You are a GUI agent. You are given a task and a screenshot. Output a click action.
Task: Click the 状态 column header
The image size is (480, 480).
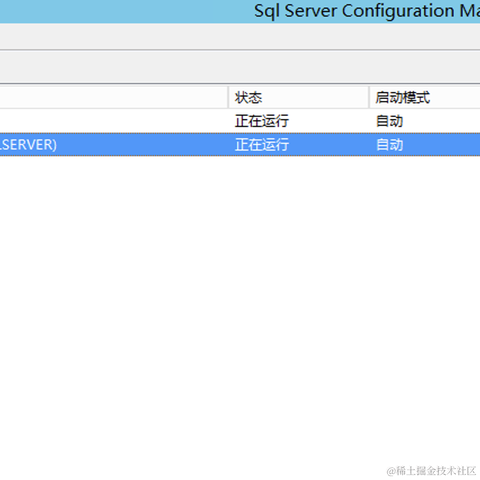tap(298, 97)
